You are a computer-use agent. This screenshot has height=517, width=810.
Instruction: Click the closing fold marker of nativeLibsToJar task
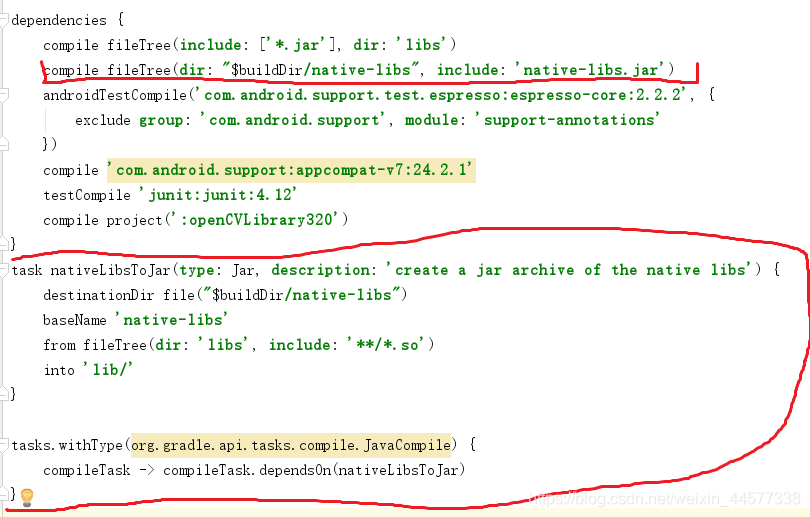(x=4, y=394)
